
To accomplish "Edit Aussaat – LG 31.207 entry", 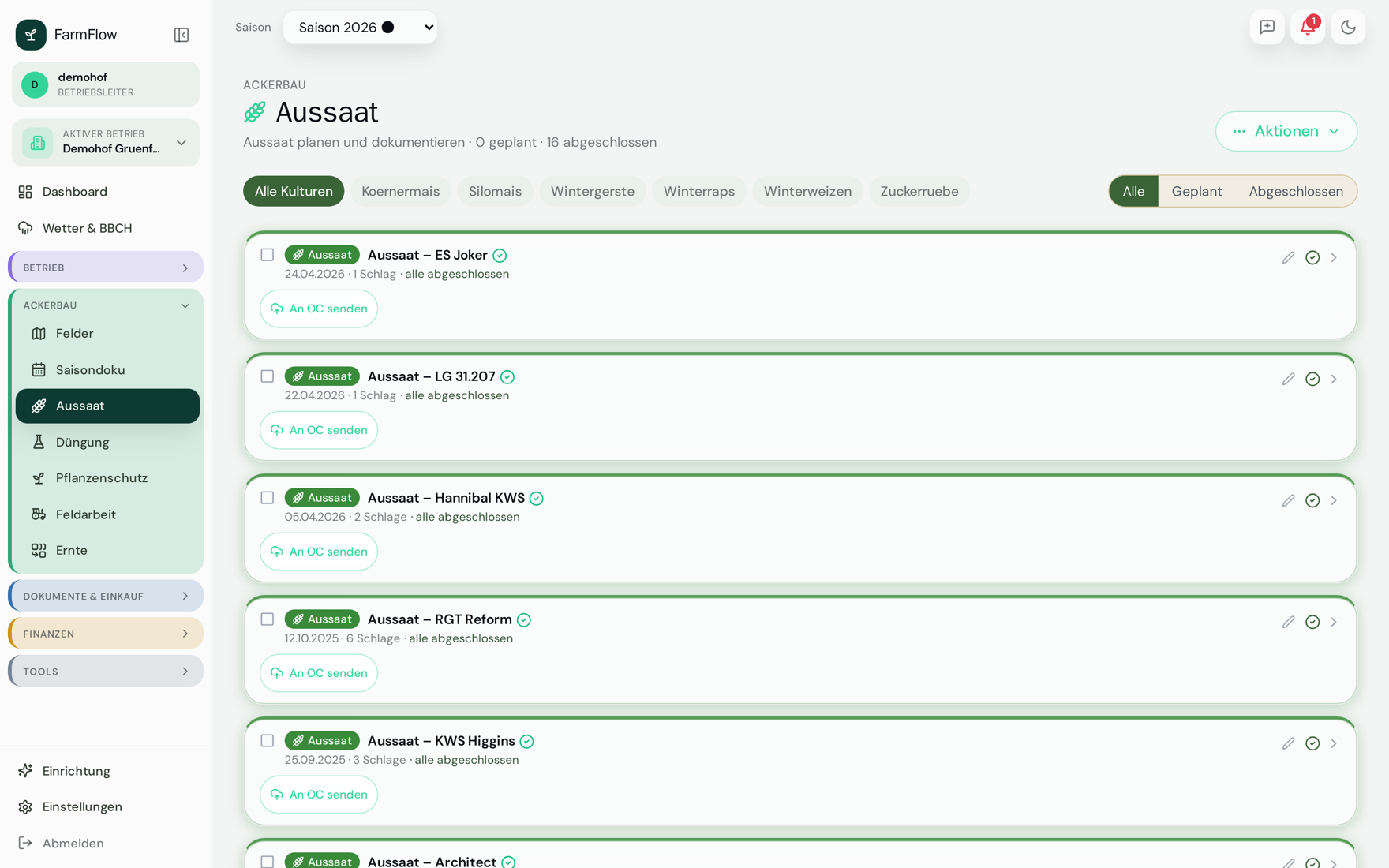I will click(1288, 379).
